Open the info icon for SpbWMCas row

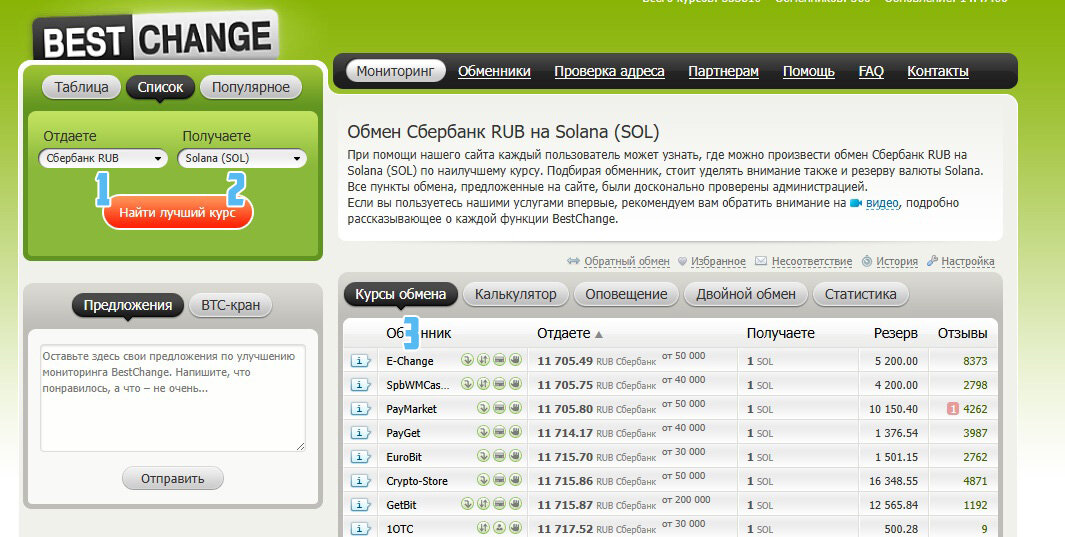360,385
